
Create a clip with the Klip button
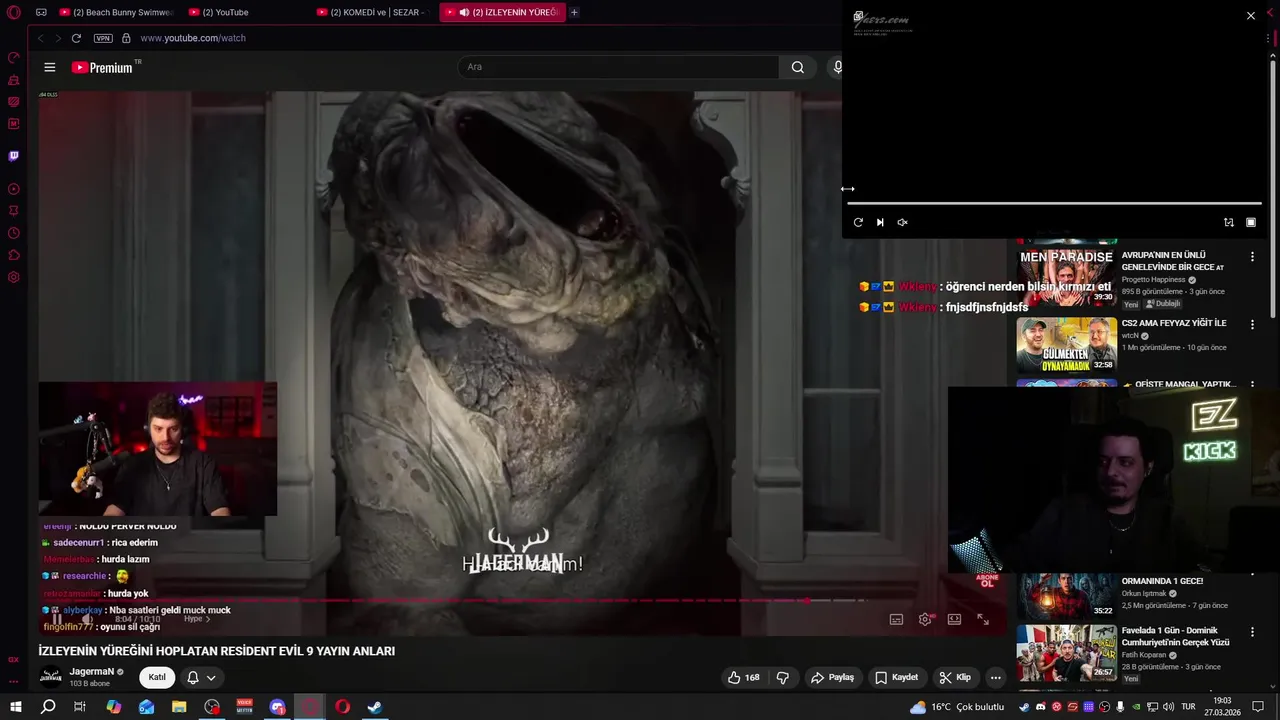click(955, 677)
